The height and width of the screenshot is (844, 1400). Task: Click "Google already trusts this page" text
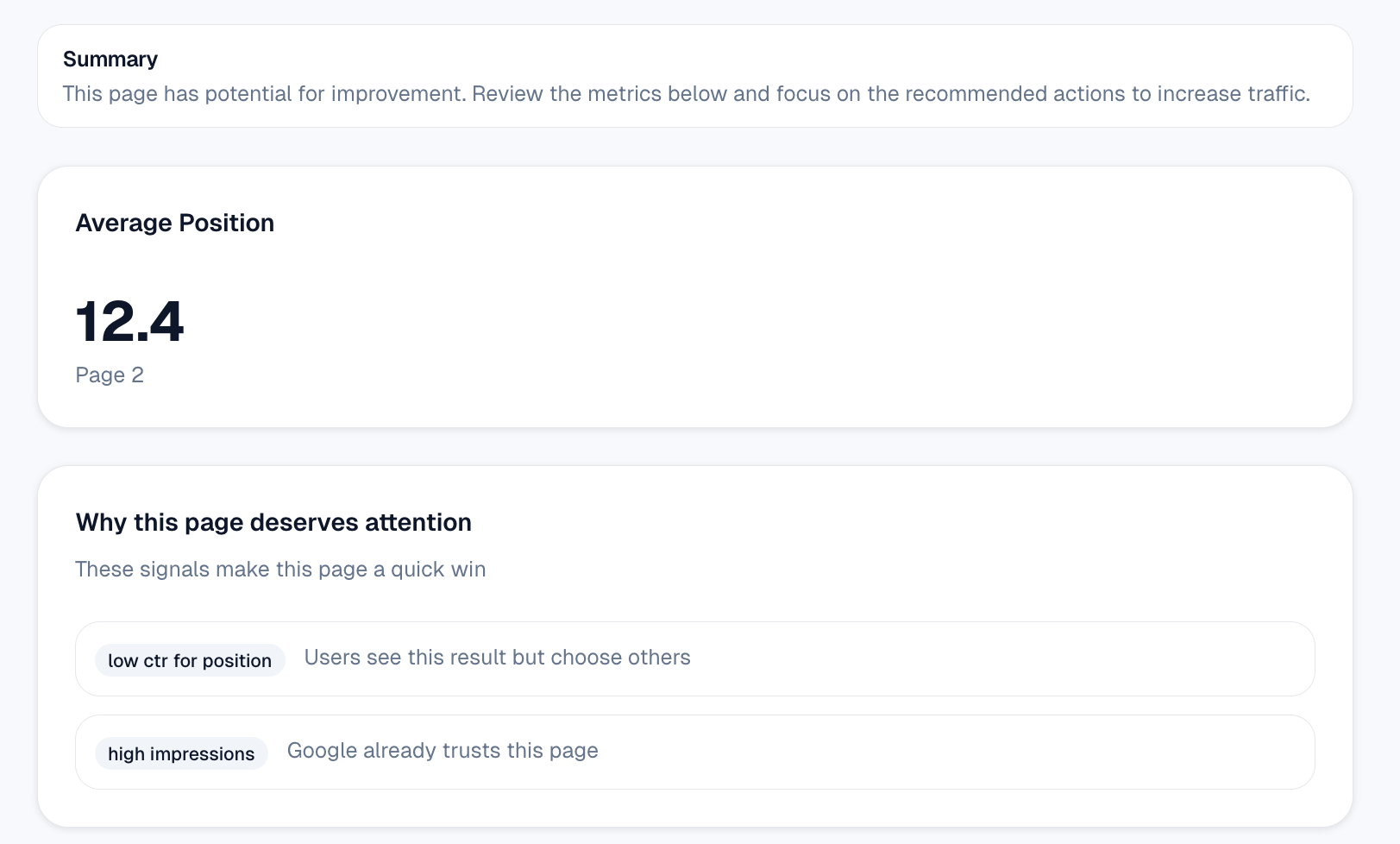(x=443, y=751)
